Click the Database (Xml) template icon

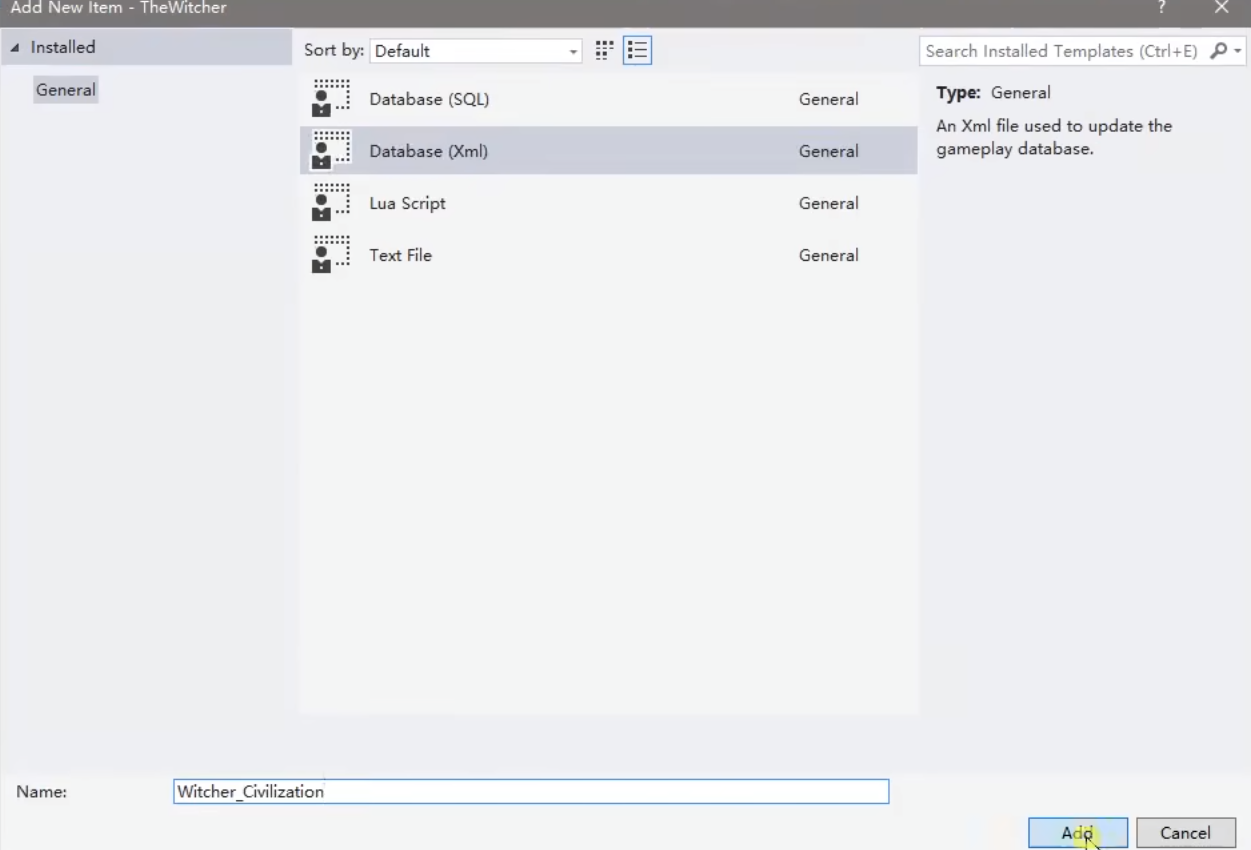click(331, 151)
